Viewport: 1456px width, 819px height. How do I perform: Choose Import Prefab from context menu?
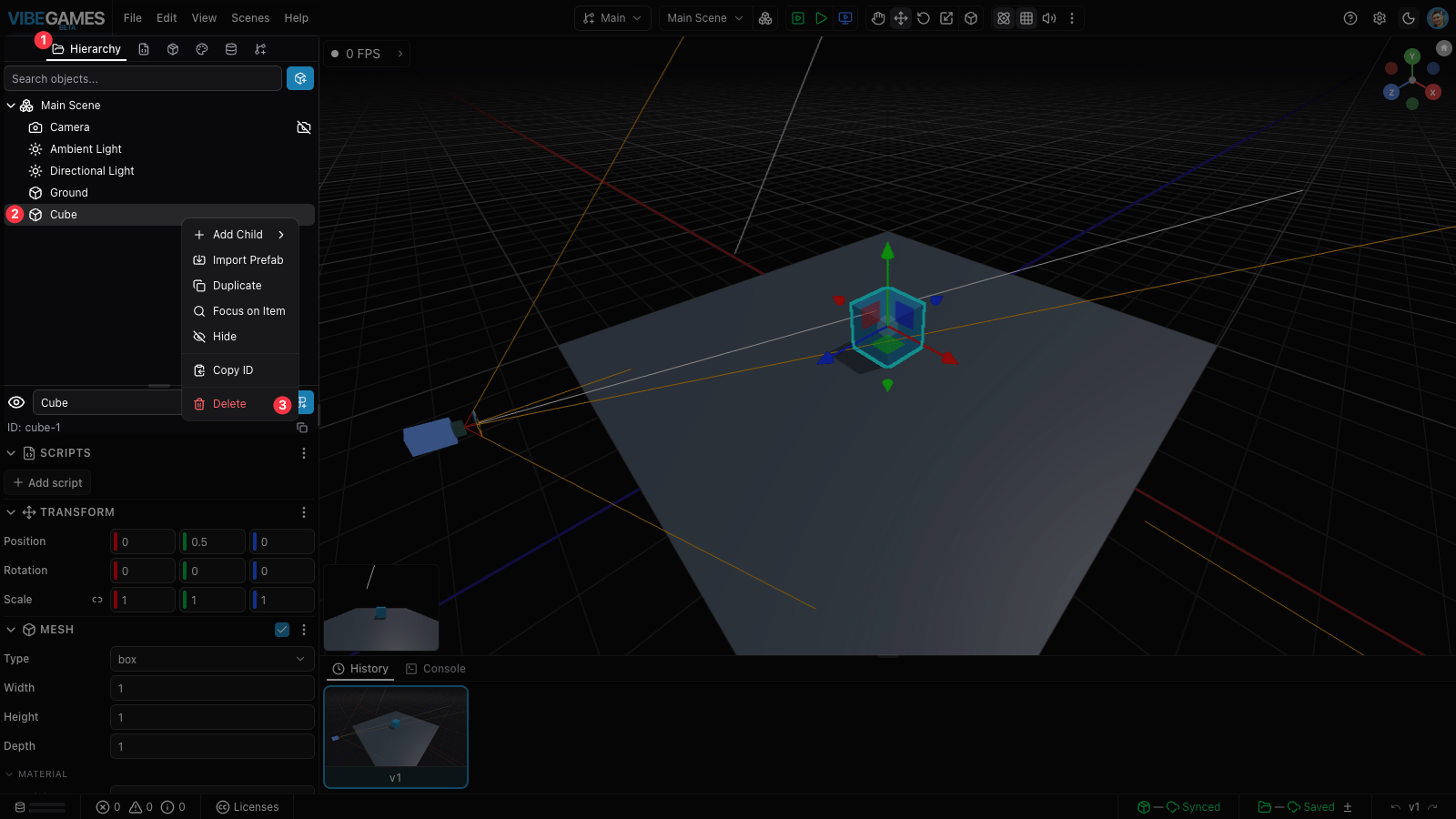pyautogui.click(x=240, y=260)
